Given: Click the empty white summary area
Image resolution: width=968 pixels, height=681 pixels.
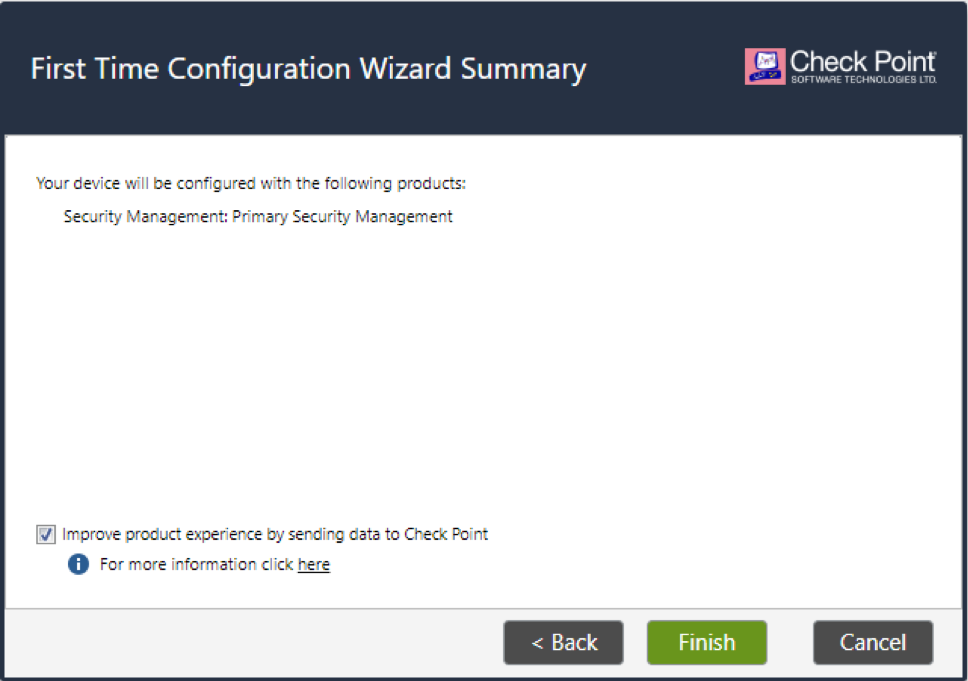Looking at the screenshot, I should tap(483, 370).
